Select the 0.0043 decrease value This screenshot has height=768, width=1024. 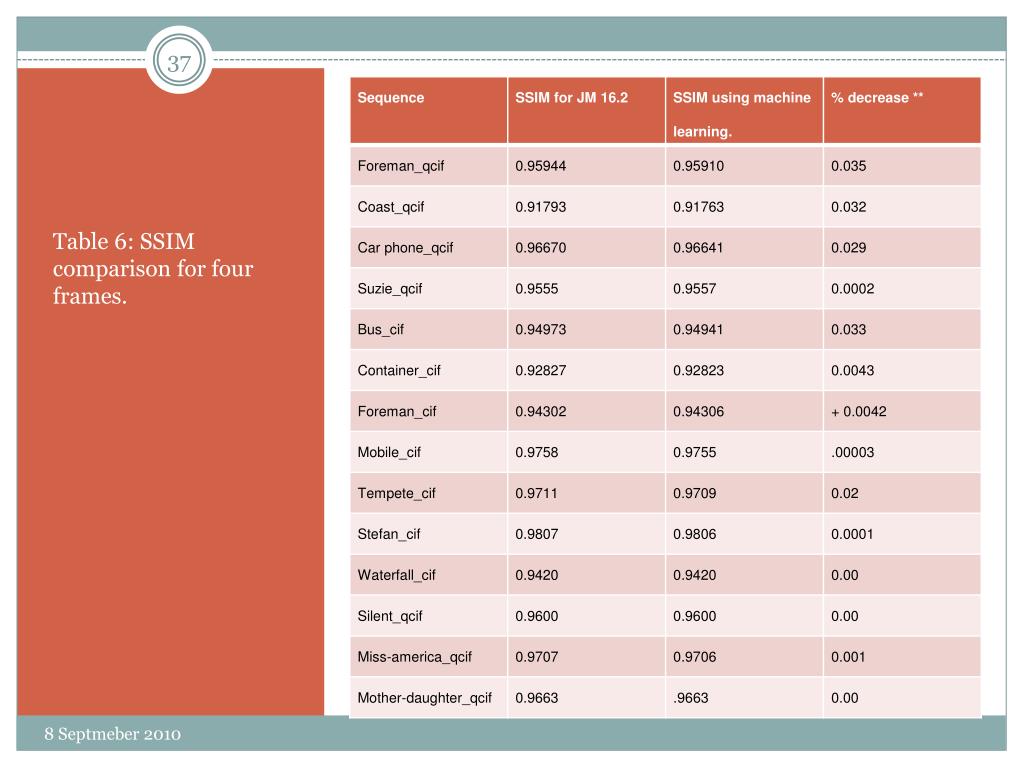click(852, 371)
